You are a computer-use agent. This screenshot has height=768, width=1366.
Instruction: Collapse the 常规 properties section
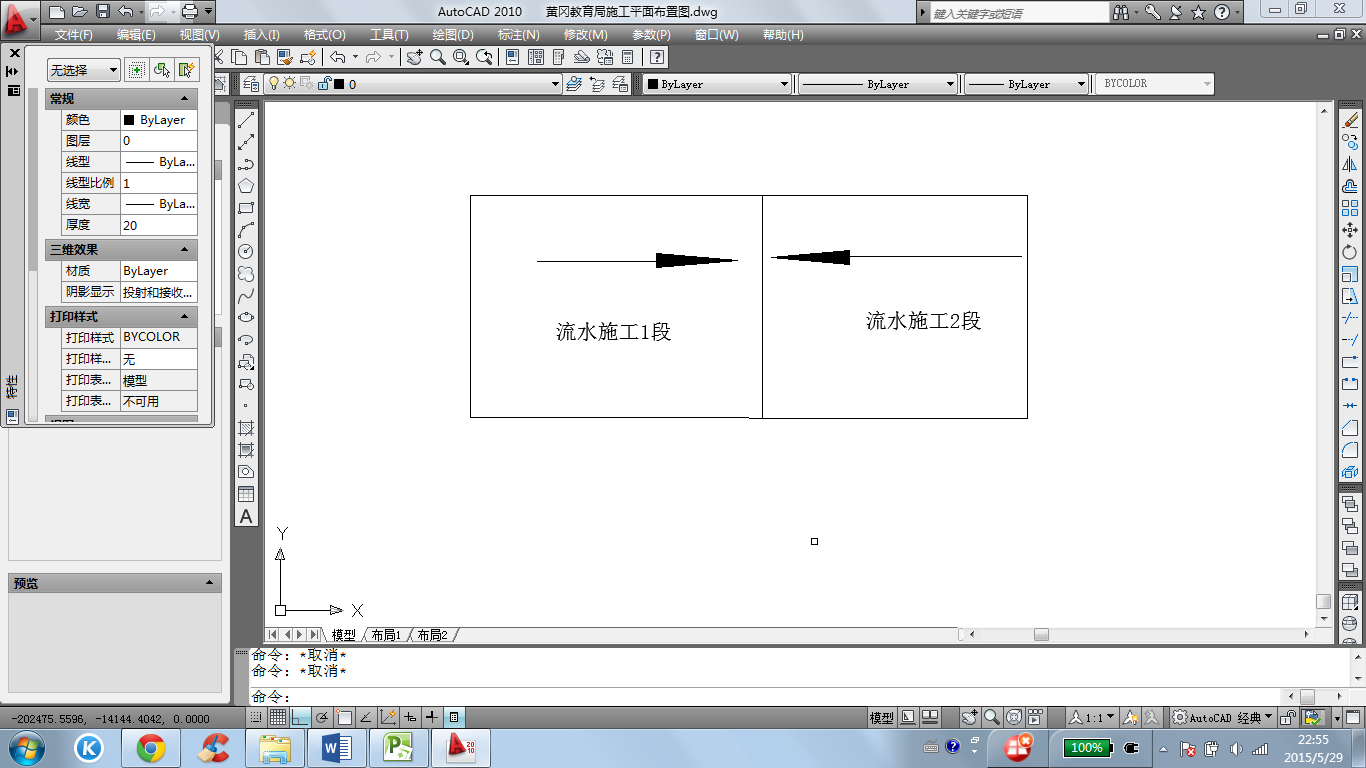point(184,98)
